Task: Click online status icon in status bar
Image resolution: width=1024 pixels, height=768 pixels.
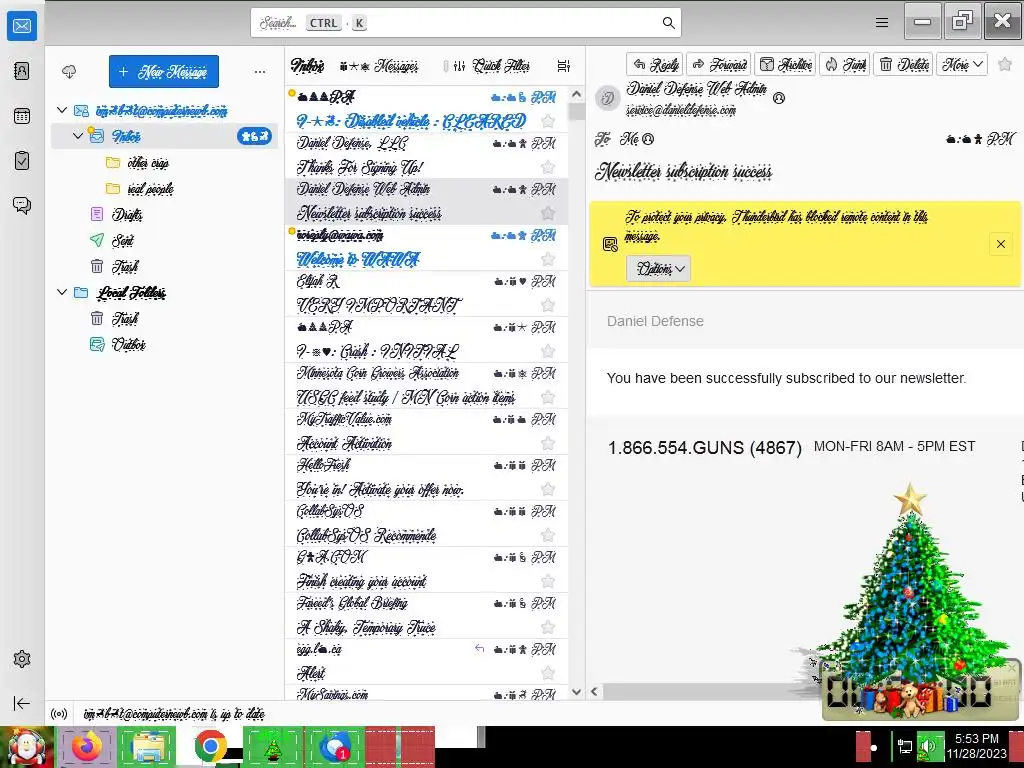Action: tap(59, 714)
